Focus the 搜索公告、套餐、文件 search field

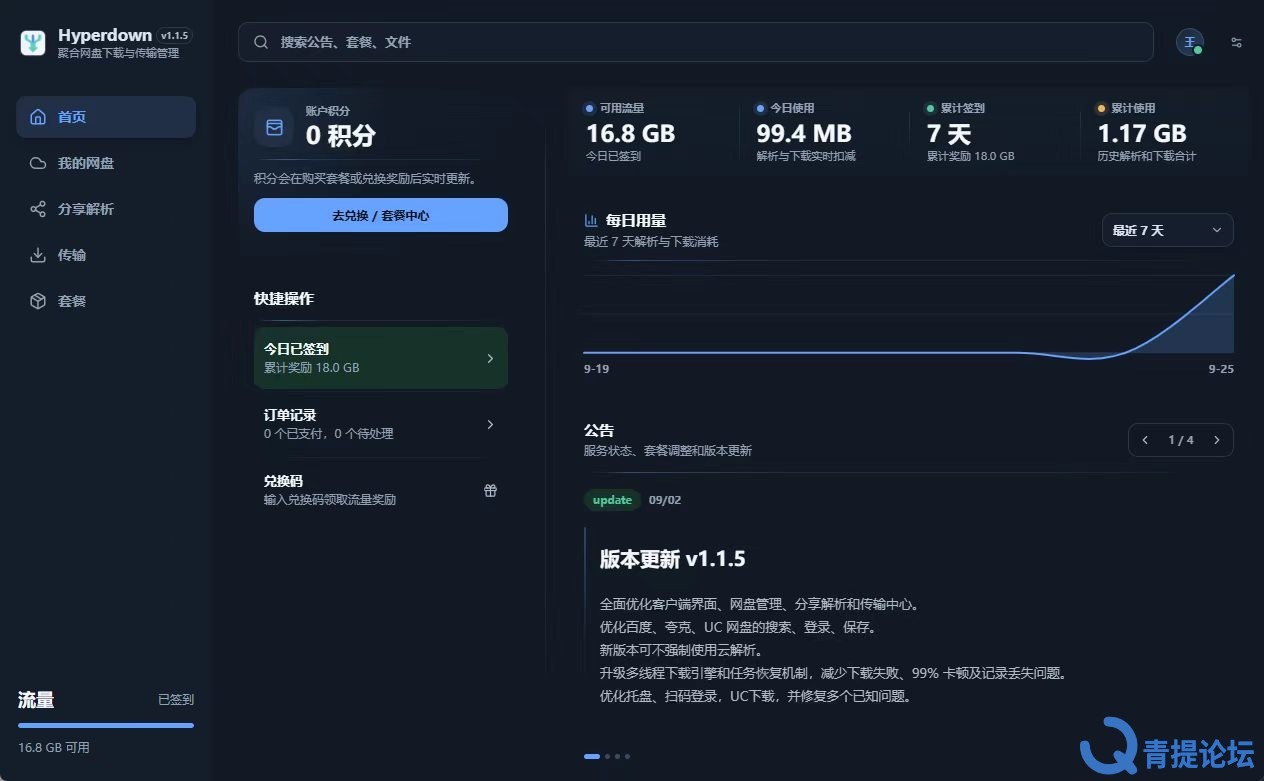(695, 42)
